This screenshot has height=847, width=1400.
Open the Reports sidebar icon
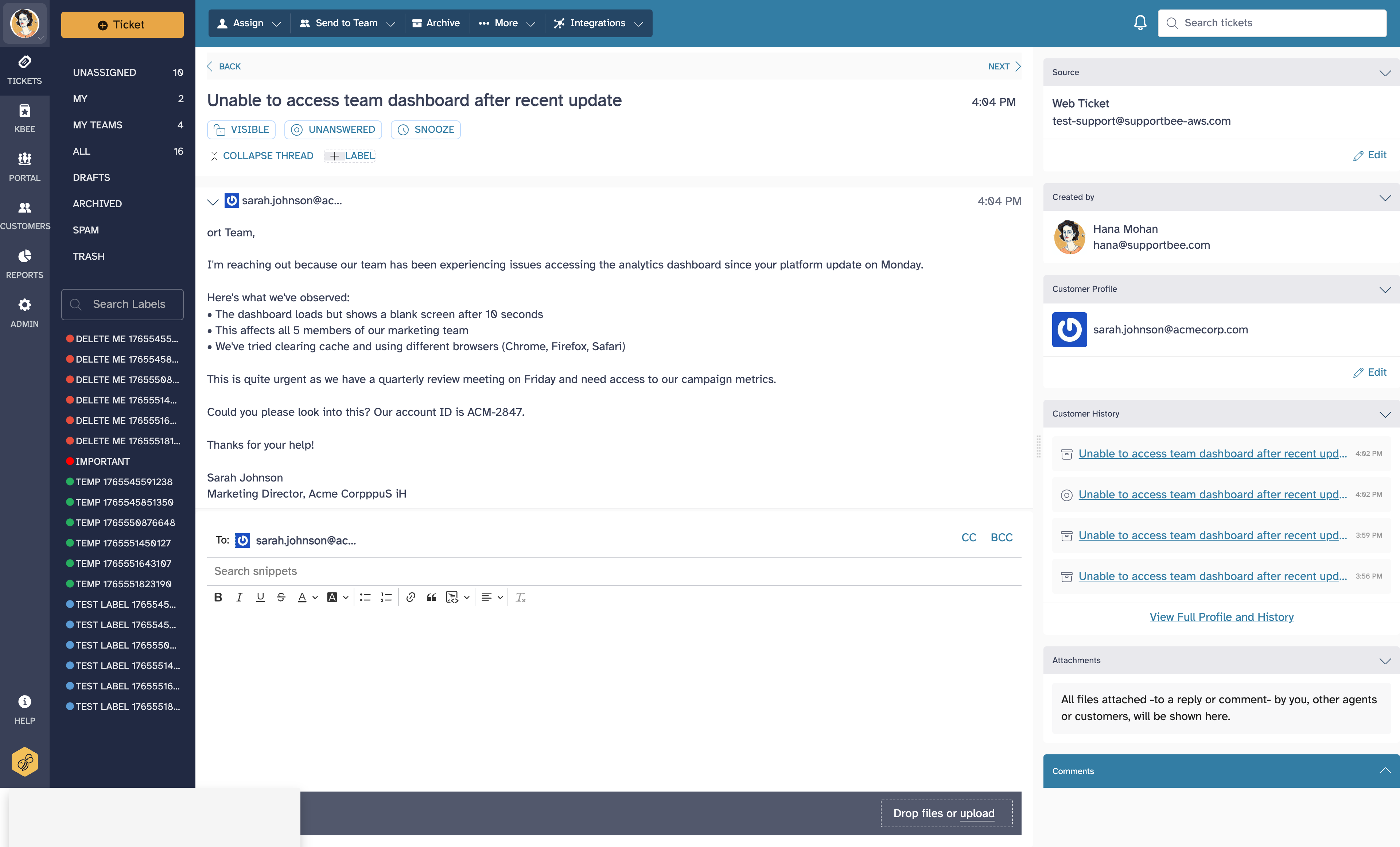24,263
